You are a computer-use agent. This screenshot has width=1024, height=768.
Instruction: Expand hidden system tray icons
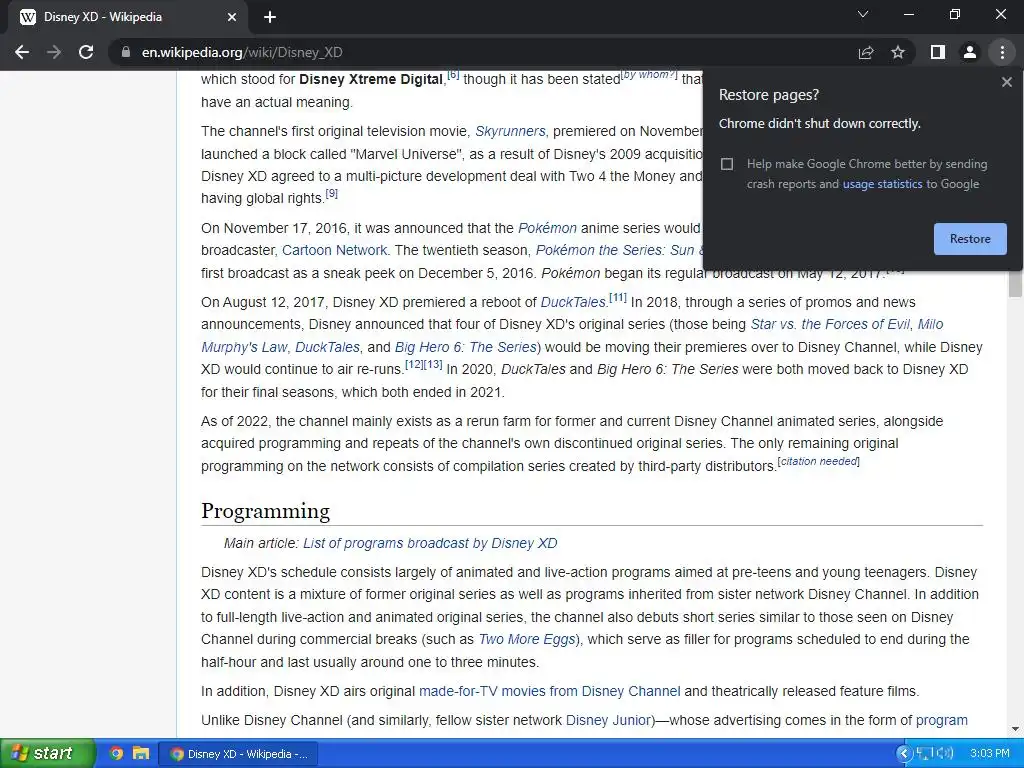[x=904, y=754]
